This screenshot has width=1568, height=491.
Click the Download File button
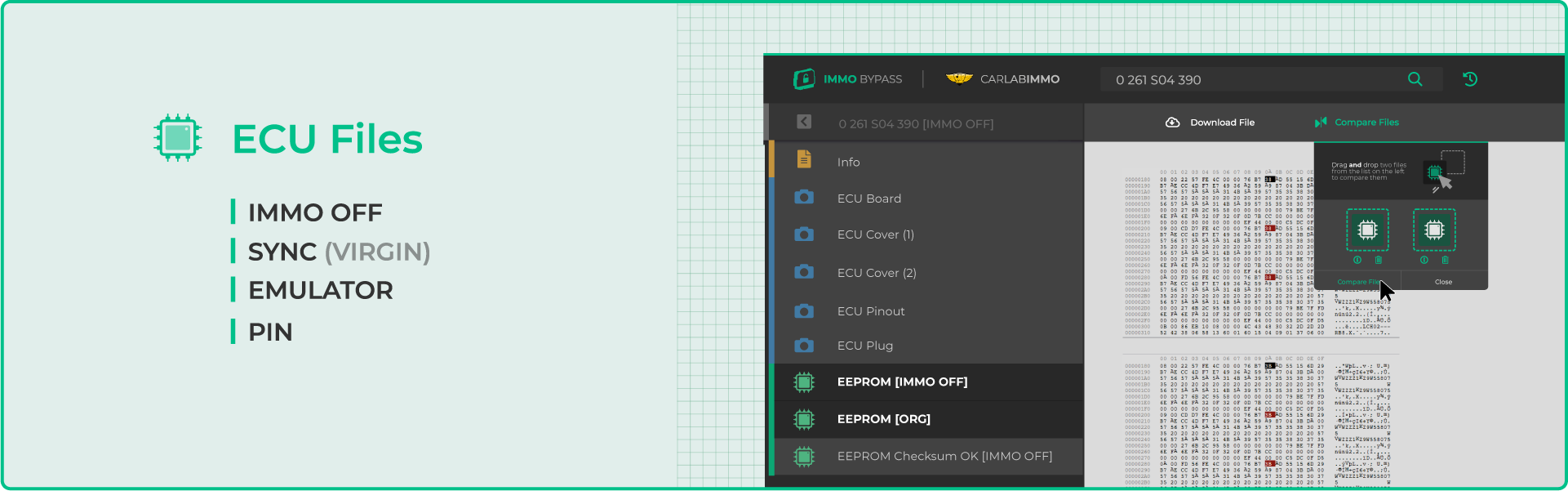[x=1221, y=123]
